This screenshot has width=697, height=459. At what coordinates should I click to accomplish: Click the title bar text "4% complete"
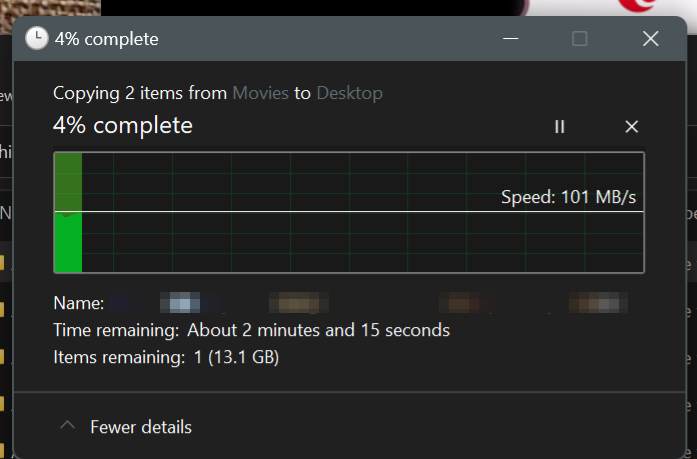[107, 39]
